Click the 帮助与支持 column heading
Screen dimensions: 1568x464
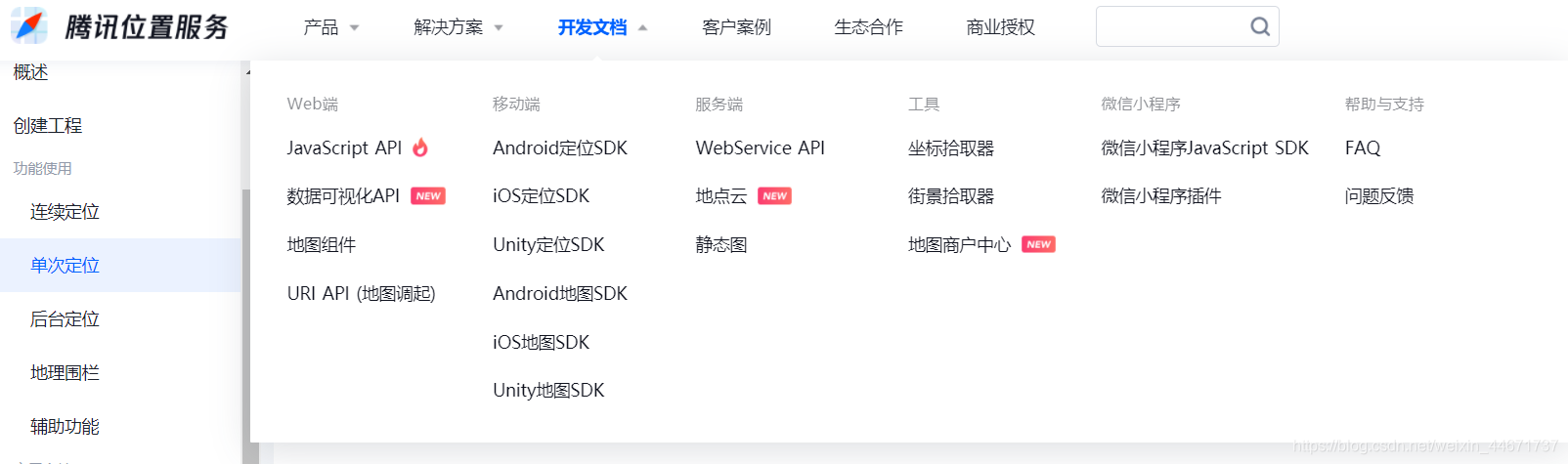coord(1384,105)
